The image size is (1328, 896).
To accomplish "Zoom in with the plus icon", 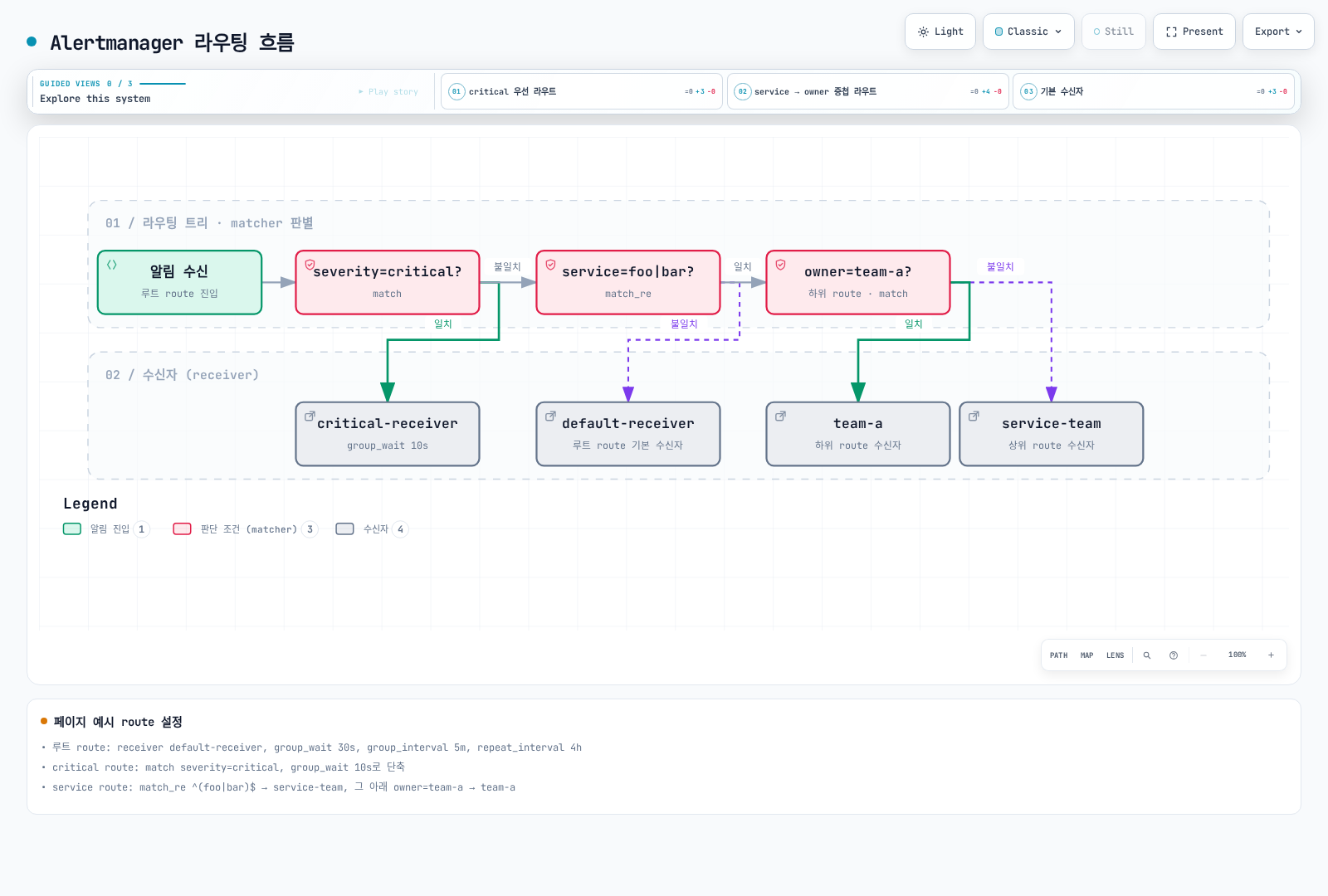I will coord(1271,655).
